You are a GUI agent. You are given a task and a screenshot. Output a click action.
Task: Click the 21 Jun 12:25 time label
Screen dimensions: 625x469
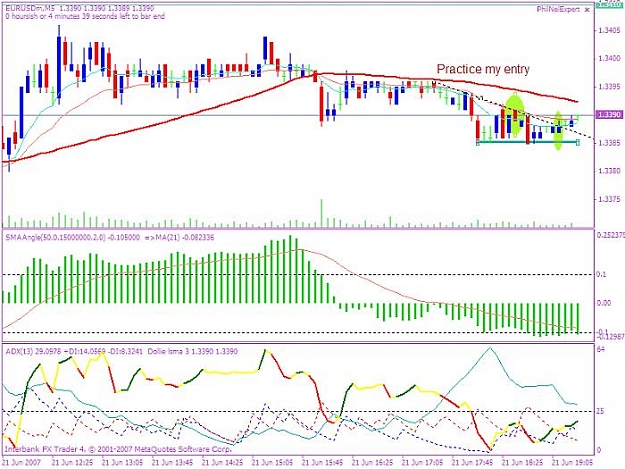72,463
